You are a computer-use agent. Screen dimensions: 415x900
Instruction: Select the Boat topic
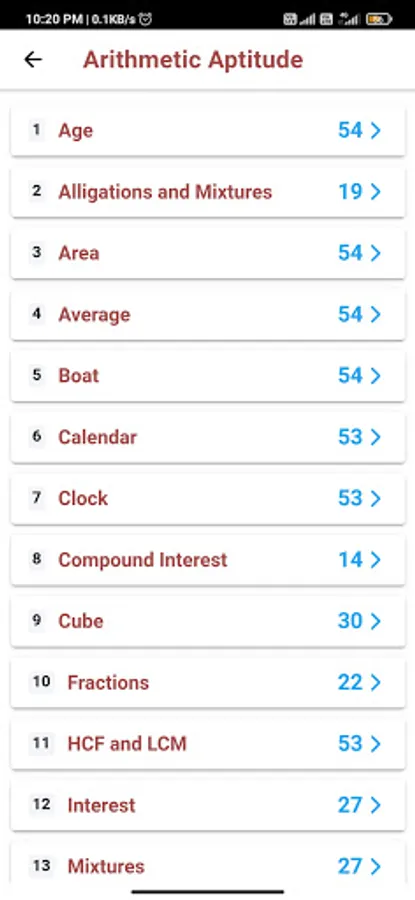coord(208,376)
